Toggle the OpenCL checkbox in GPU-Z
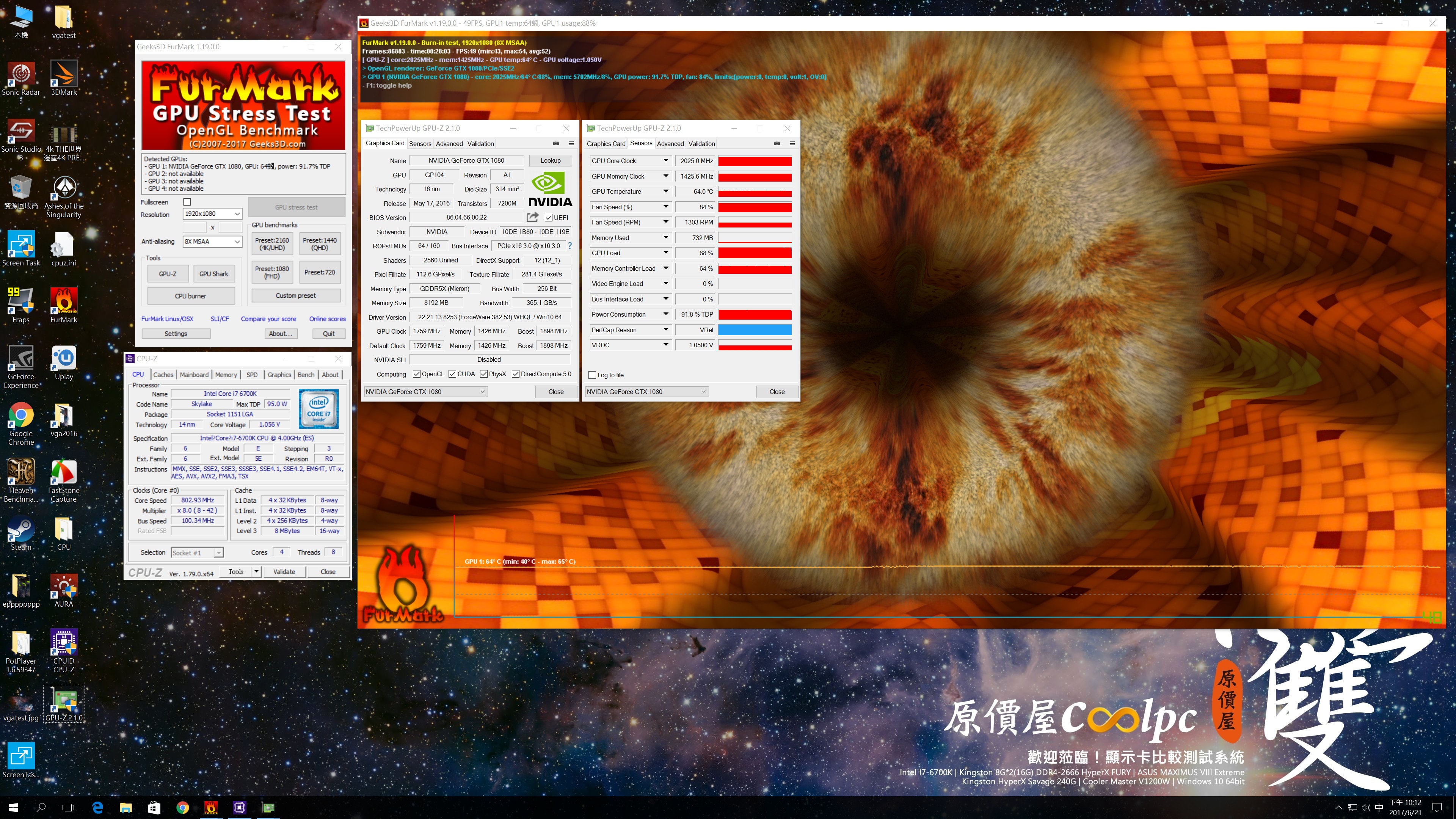 [417, 373]
